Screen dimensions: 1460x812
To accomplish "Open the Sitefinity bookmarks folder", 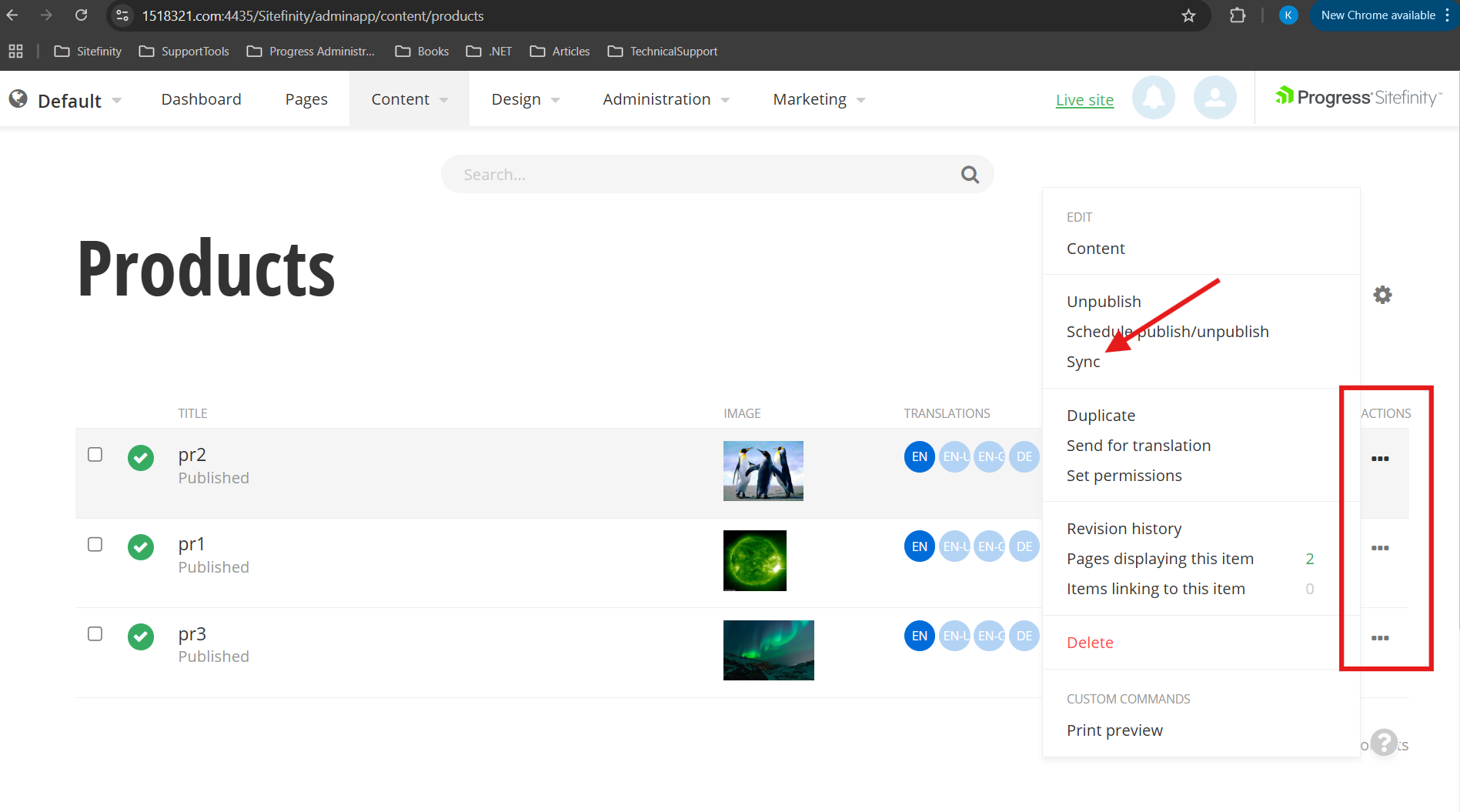I will tap(88, 52).
